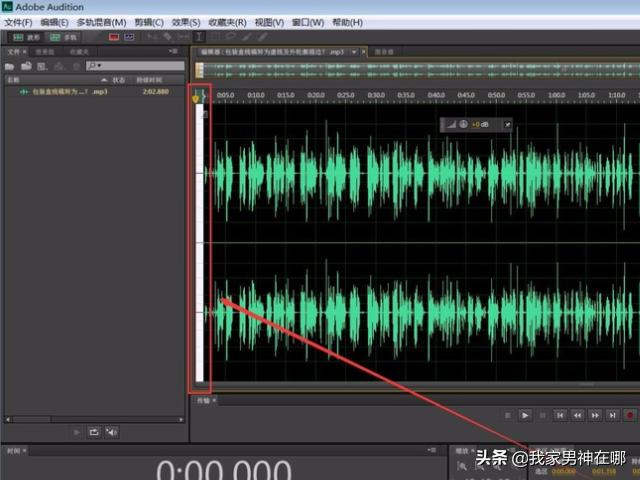Click the Fast Forward button
The image size is (640, 480).
pos(596,415)
